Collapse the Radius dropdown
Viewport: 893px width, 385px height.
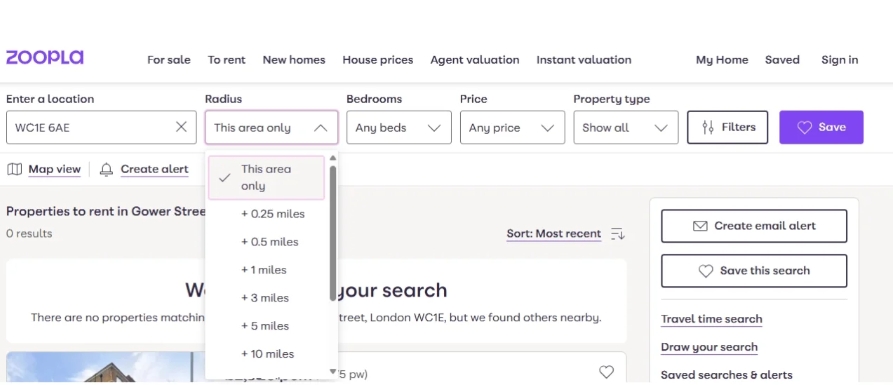(x=271, y=128)
